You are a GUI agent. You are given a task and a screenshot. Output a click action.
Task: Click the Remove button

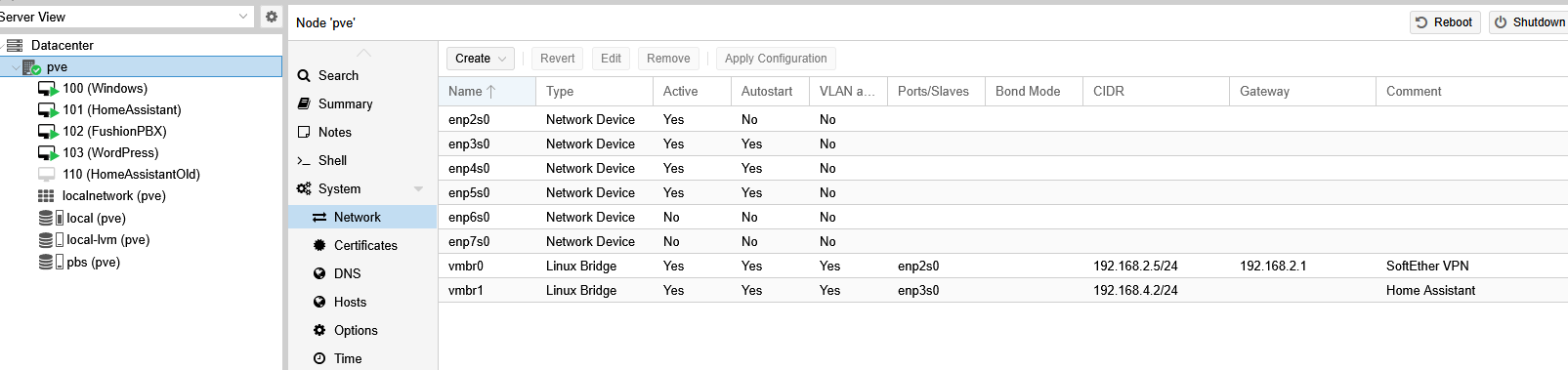coord(668,59)
